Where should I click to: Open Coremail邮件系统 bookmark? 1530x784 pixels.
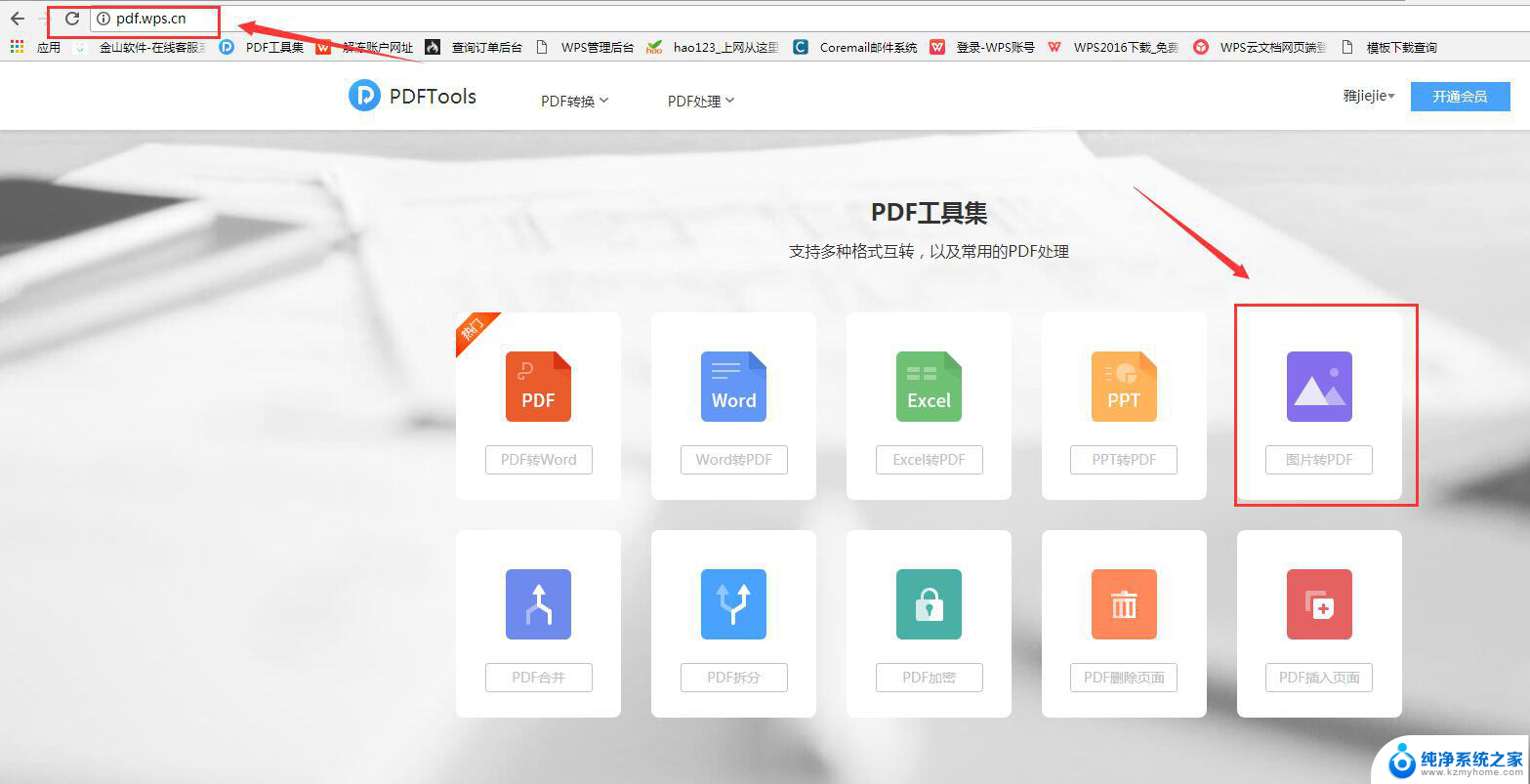click(855, 47)
